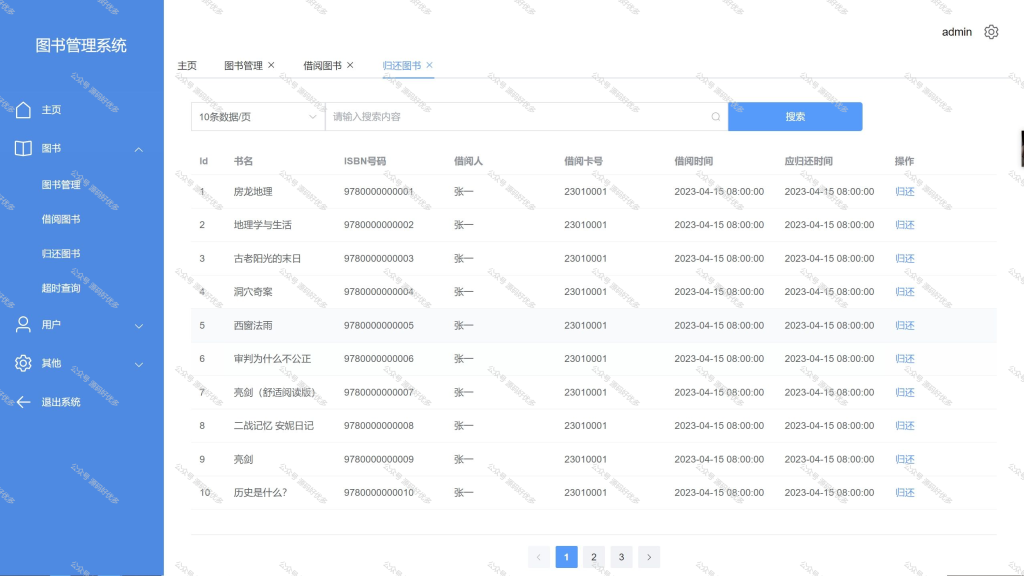1024x576 pixels.
Task: Click ISBN cell 9780000000005
Action: click(x=379, y=325)
